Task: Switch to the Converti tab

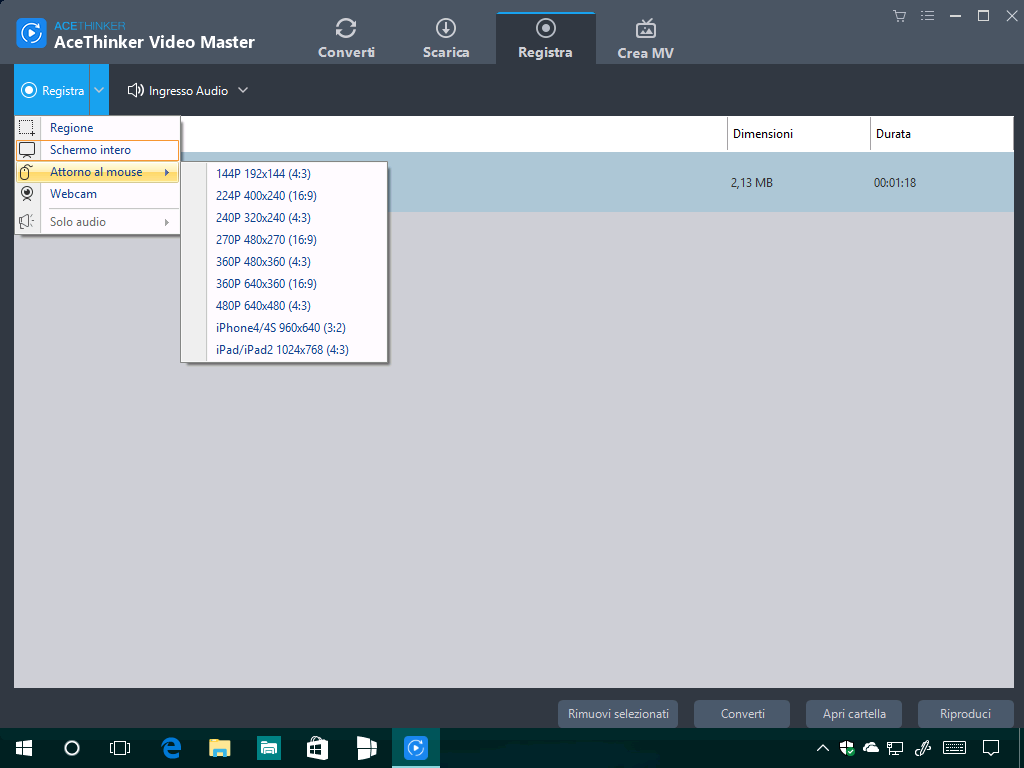Action: pos(346,39)
